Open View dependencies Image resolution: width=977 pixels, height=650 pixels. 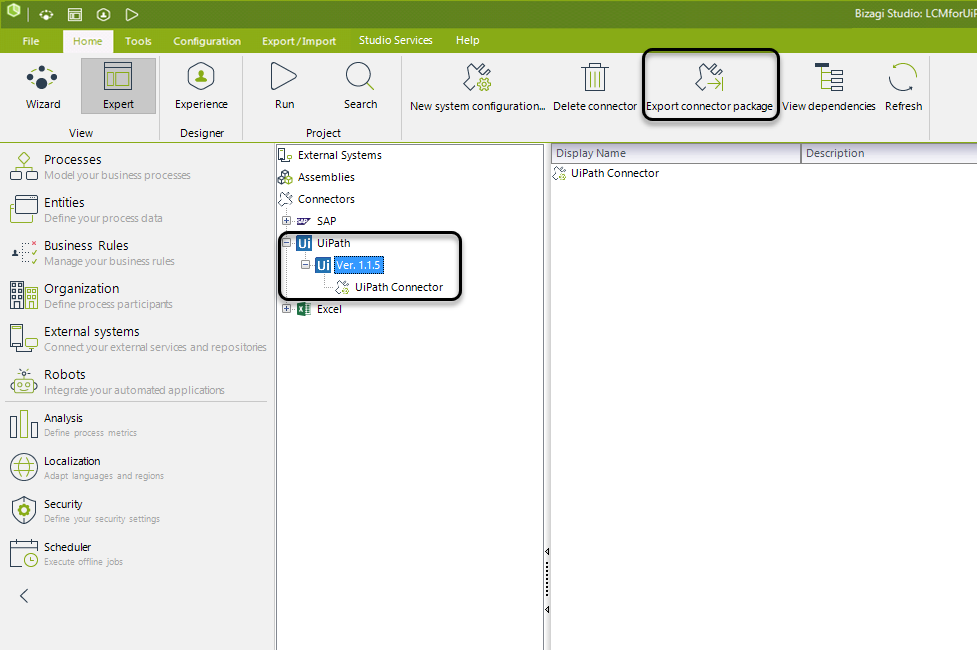[829, 88]
